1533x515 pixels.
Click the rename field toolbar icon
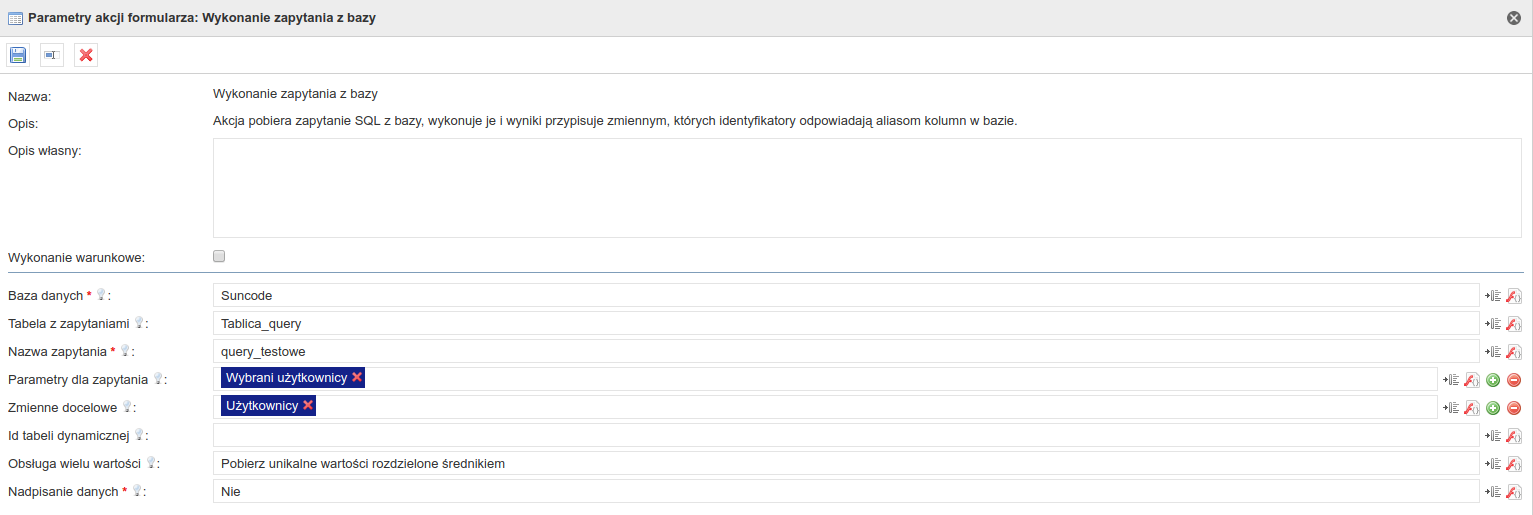(x=52, y=55)
